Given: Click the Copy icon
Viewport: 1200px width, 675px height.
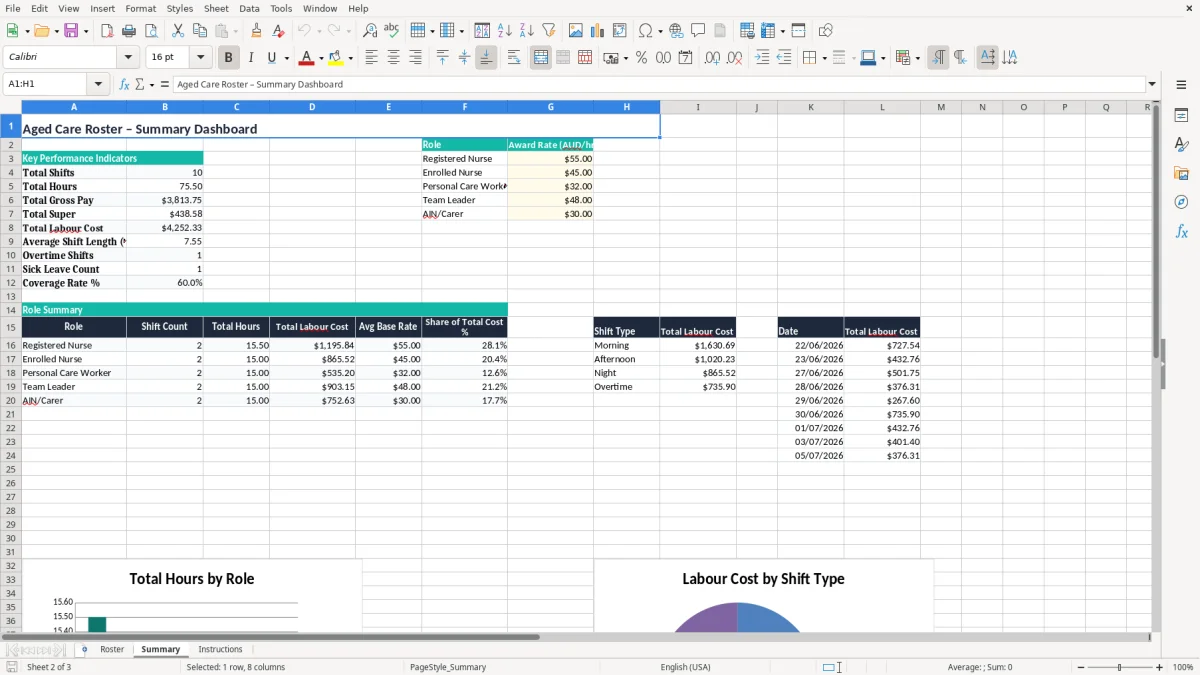Looking at the screenshot, I should click(x=199, y=31).
